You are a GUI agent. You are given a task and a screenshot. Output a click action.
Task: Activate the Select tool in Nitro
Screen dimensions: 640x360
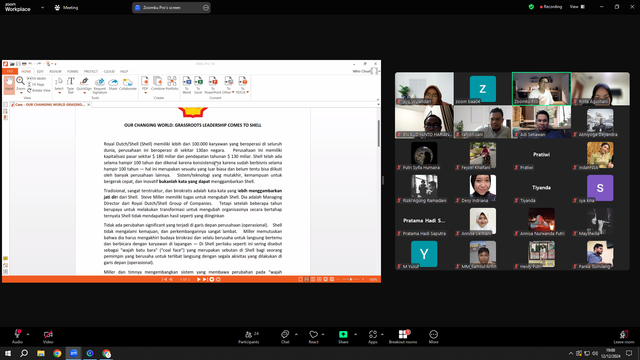click(x=59, y=84)
